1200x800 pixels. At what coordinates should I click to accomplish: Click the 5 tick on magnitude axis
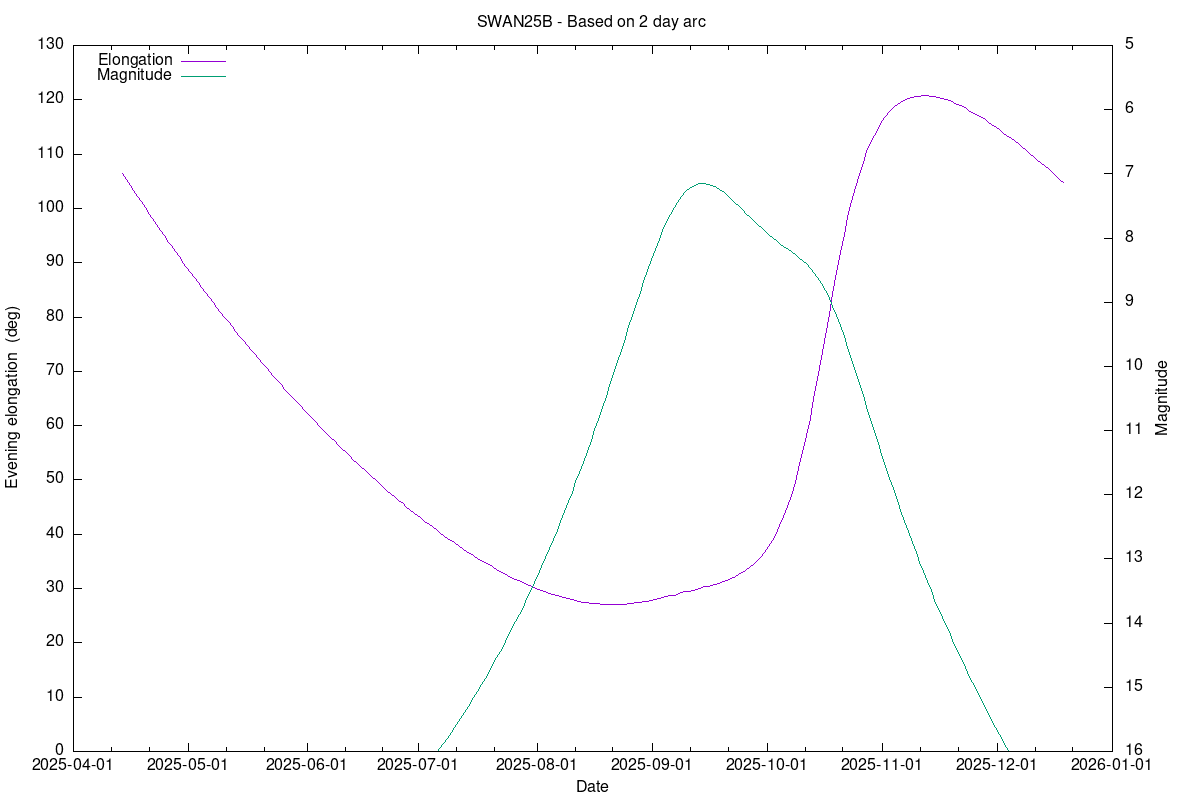[x=1128, y=45]
